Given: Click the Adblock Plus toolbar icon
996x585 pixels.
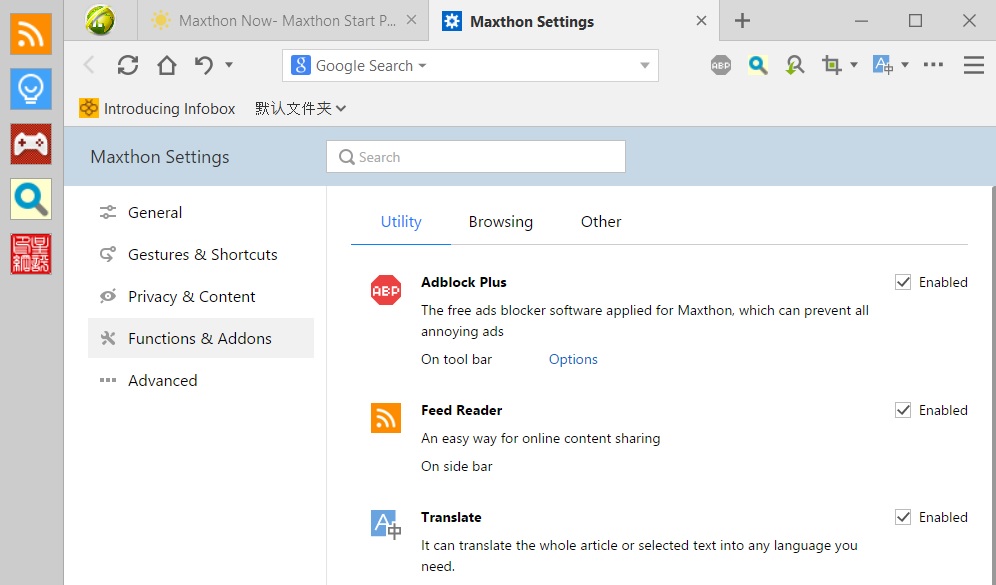Looking at the screenshot, I should 721,65.
